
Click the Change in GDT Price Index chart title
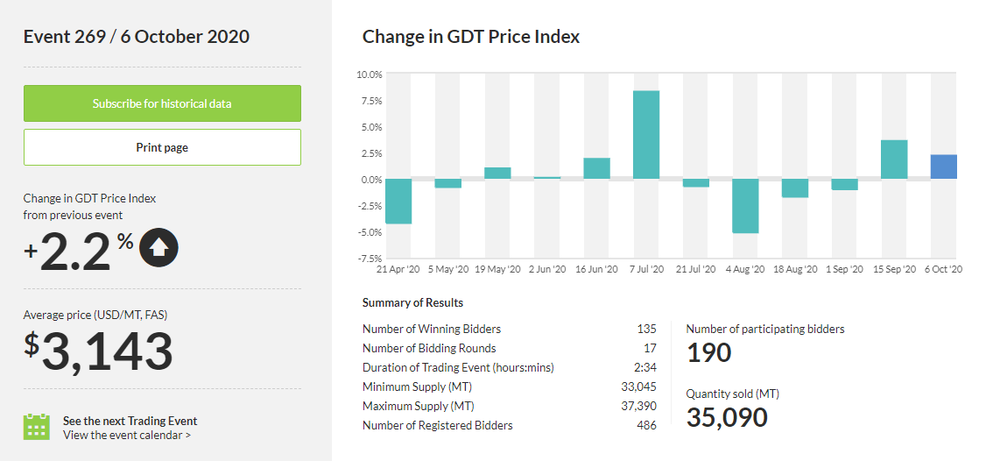point(471,37)
